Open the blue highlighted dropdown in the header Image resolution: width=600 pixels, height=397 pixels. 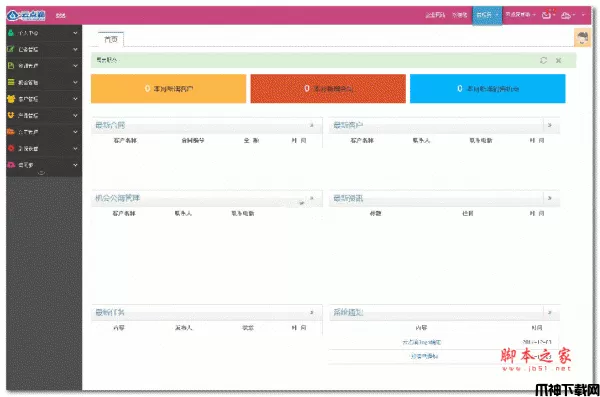click(x=487, y=15)
